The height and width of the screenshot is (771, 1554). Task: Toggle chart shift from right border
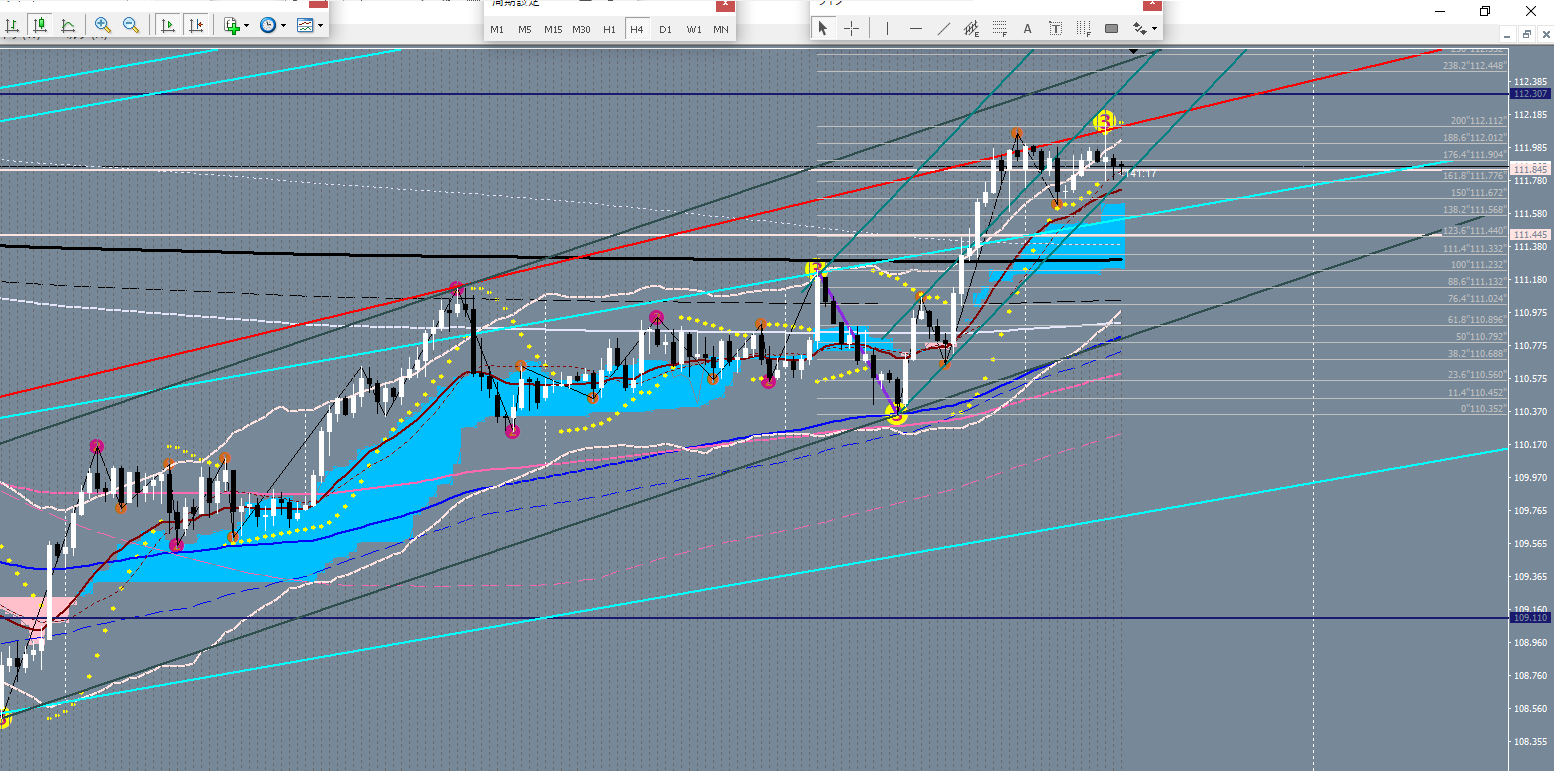[x=197, y=25]
